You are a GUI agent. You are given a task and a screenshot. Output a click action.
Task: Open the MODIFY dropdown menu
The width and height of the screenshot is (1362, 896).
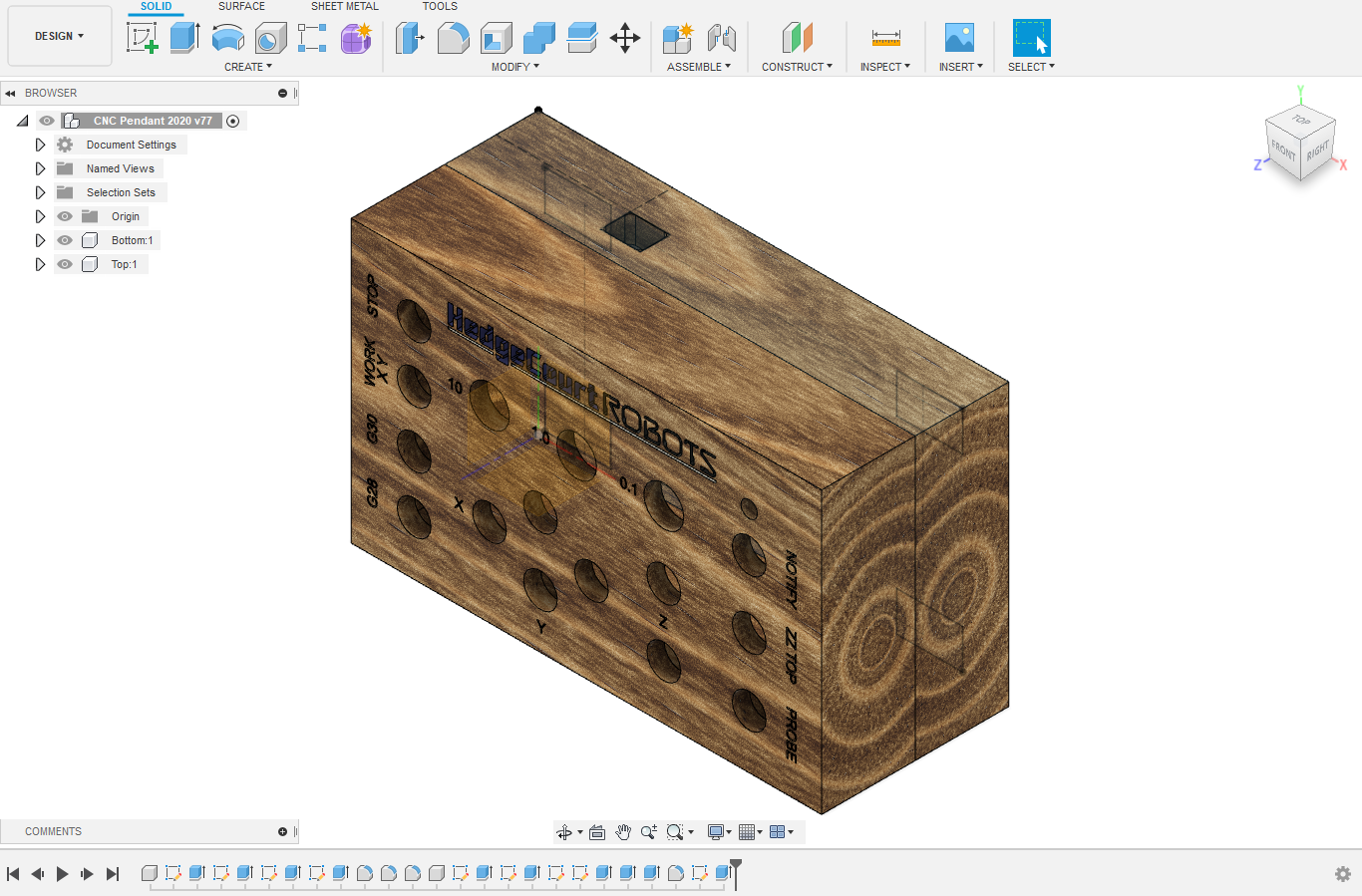(x=515, y=67)
